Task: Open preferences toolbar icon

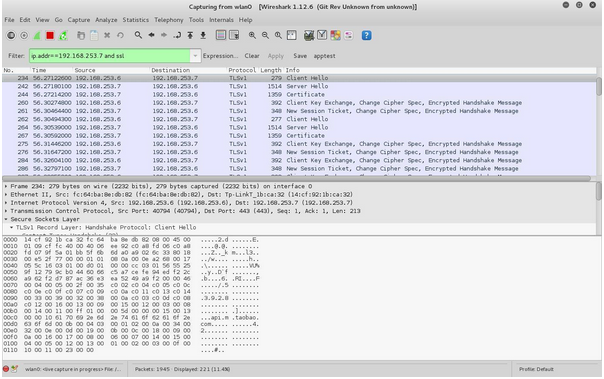Action: (349, 35)
